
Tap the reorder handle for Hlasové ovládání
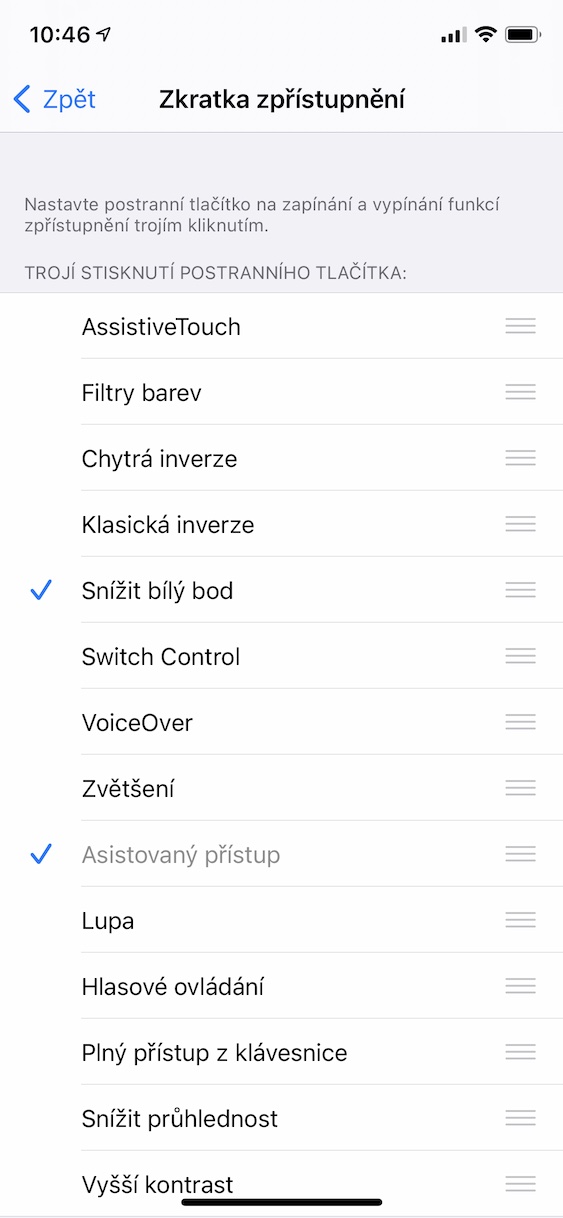coord(520,986)
